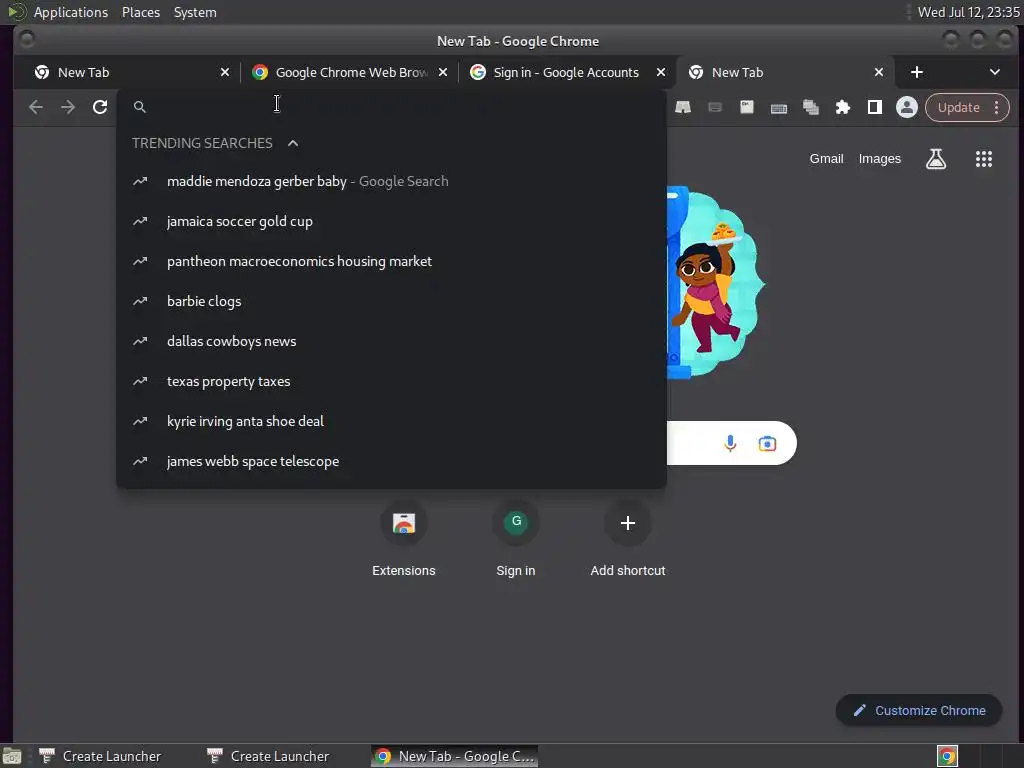This screenshot has height=768, width=1024.
Task: Go back using the back arrow
Action: point(36,107)
